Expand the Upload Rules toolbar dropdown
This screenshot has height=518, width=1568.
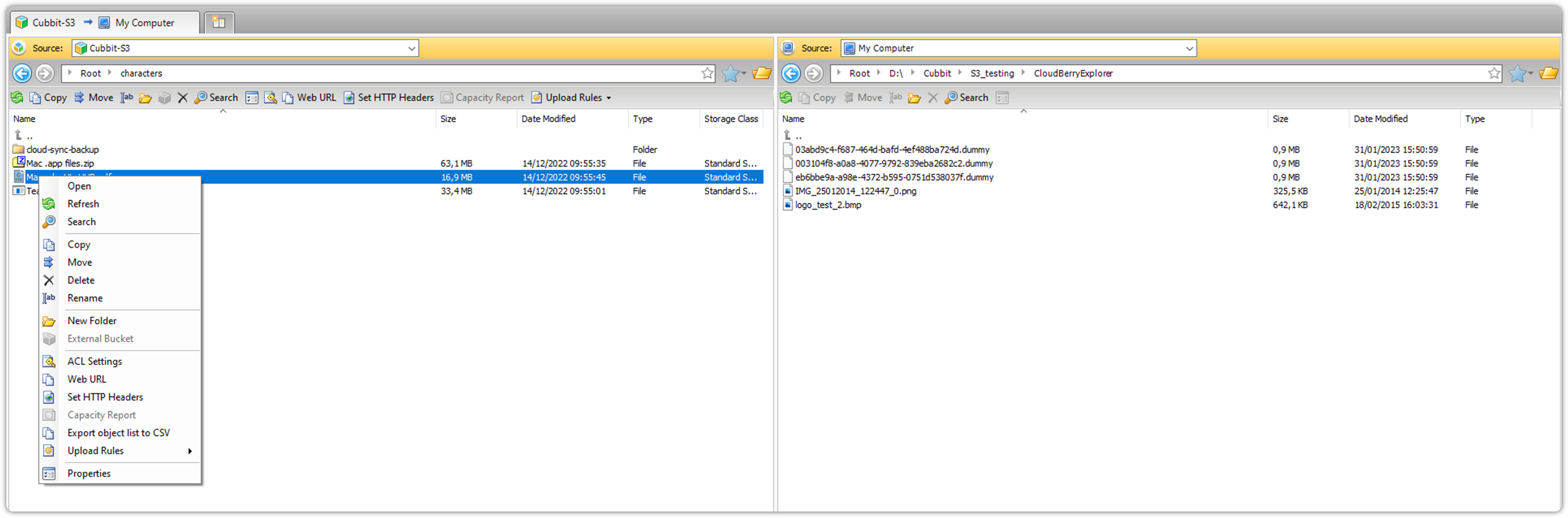[x=608, y=98]
